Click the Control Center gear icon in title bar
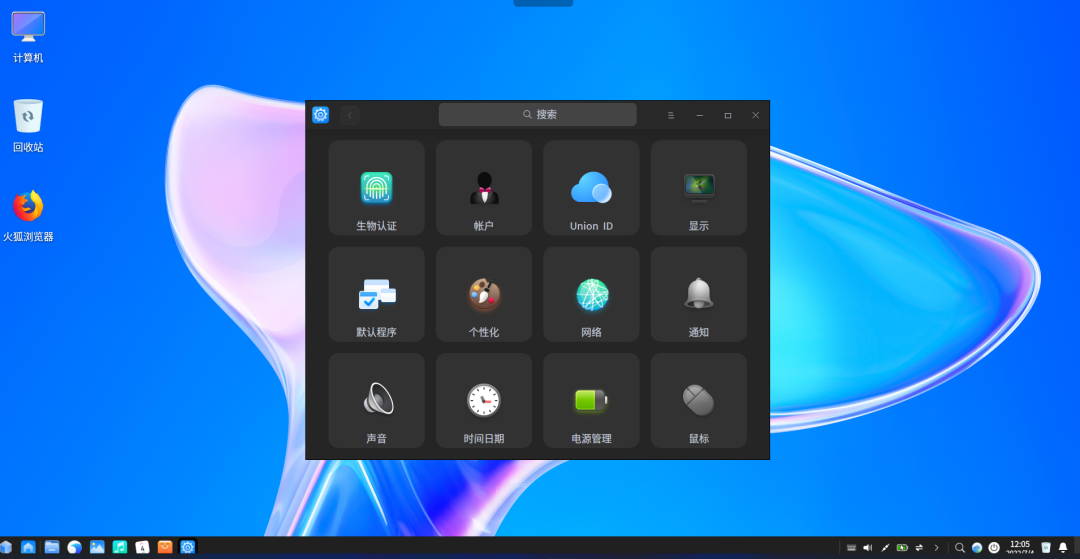The image size is (1080, 559). (x=320, y=115)
